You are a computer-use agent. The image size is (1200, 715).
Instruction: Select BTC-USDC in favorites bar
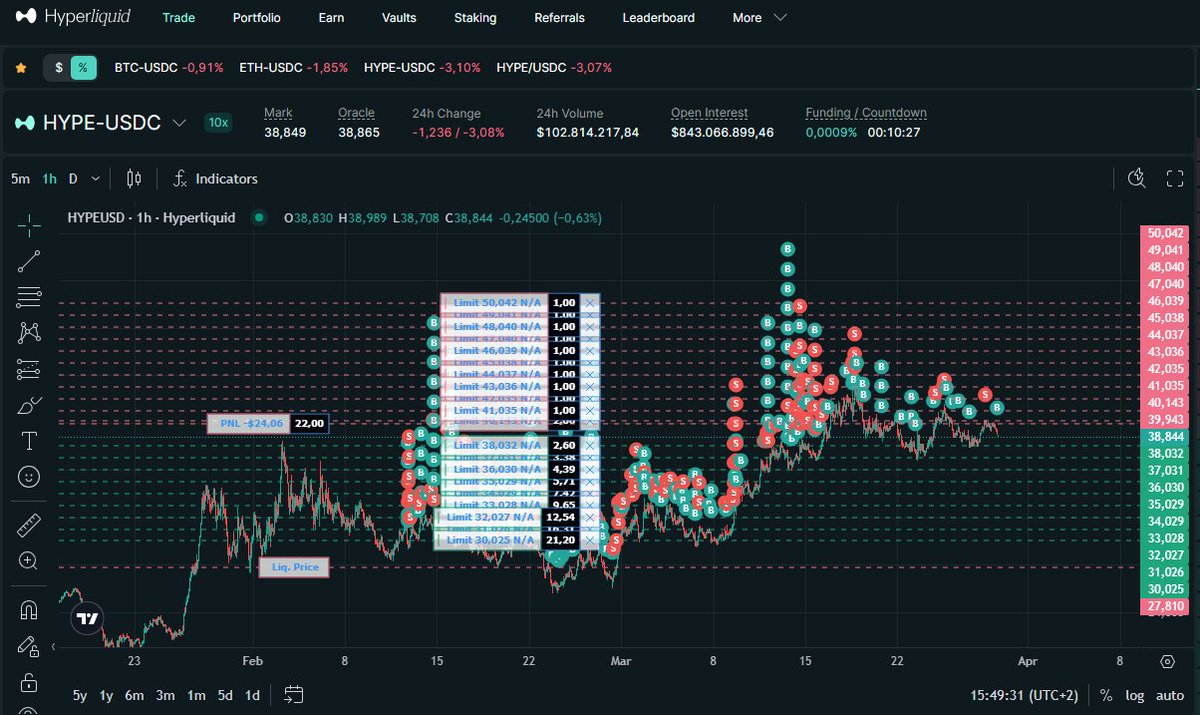(x=169, y=68)
